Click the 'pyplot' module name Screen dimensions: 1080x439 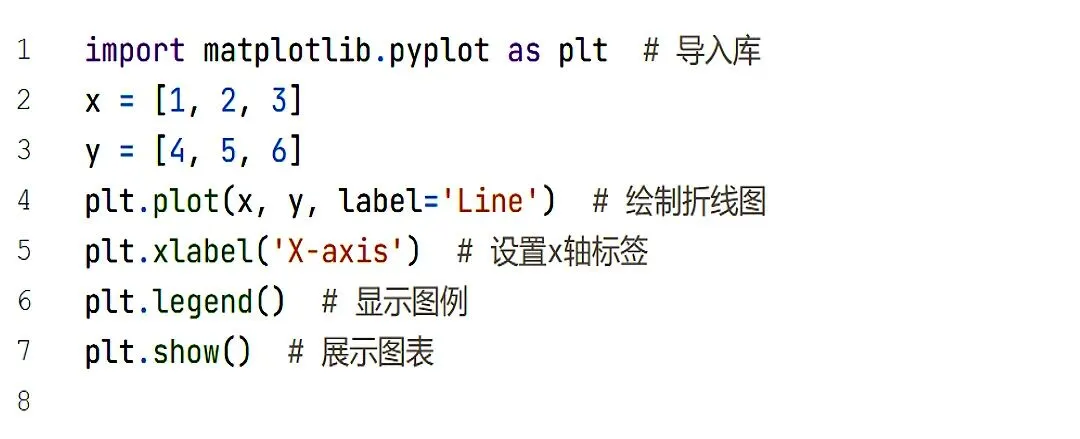439,51
